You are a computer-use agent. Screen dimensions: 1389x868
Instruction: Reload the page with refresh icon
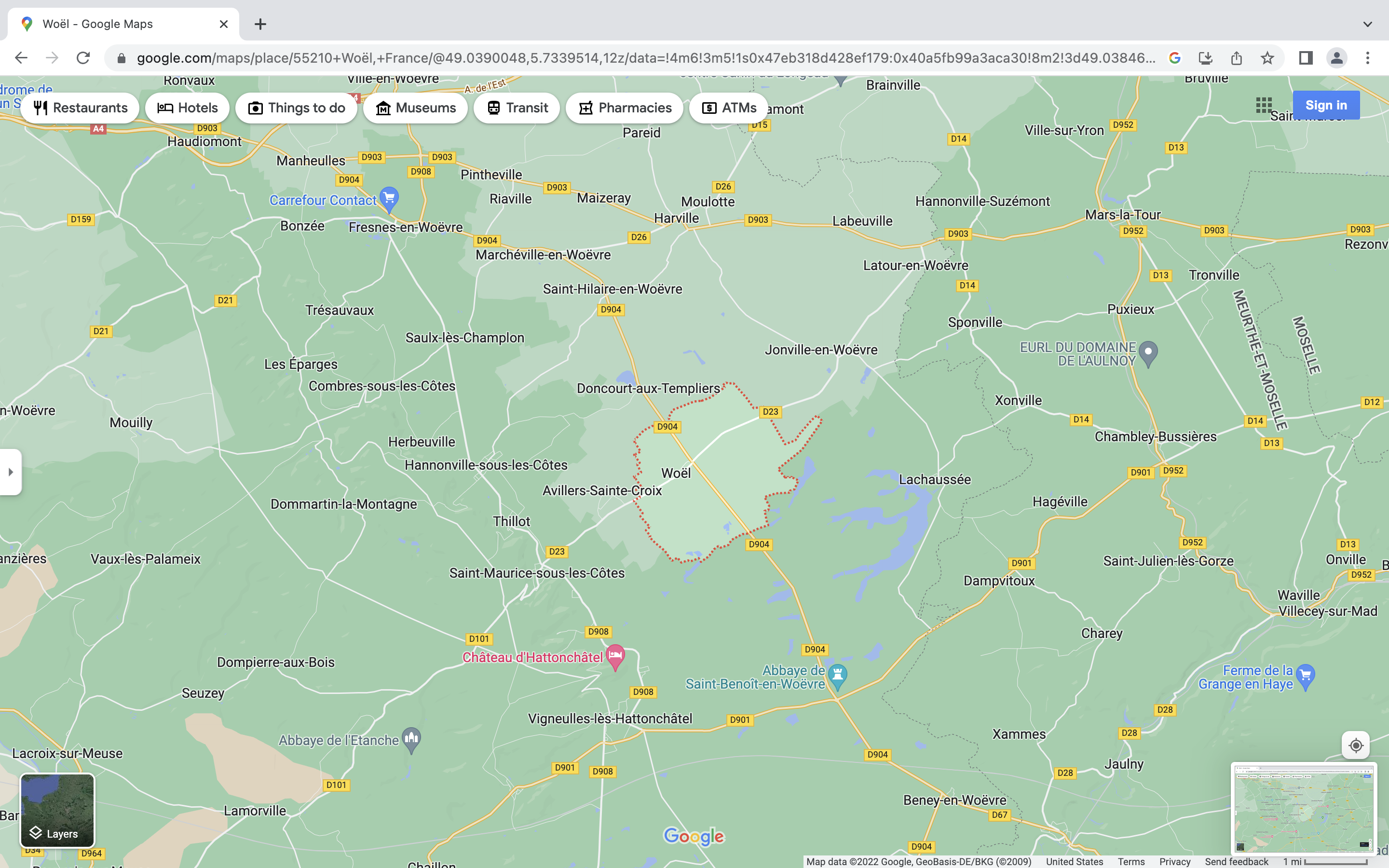pos(83,58)
